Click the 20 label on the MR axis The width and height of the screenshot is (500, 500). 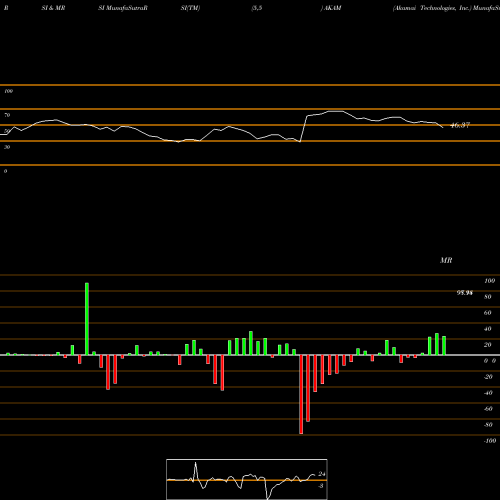(488, 345)
